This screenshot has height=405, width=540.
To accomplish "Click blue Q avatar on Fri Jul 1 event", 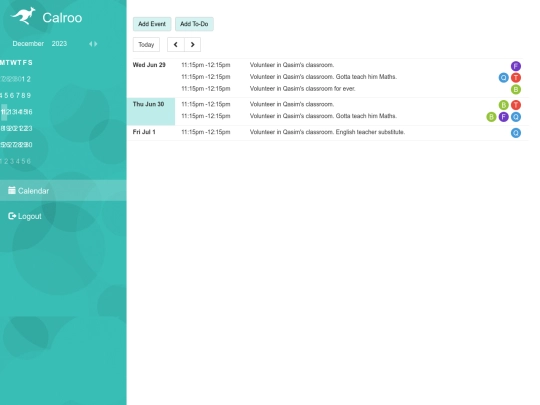I will (516, 133).
